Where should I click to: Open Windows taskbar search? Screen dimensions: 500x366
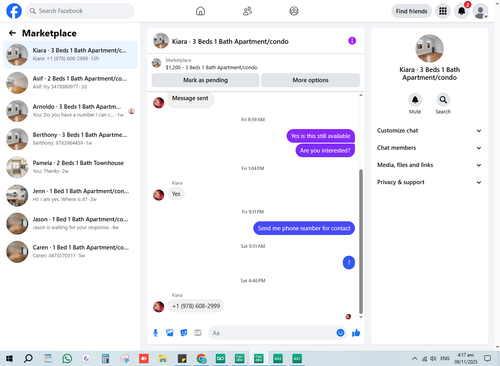[x=28, y=359]
